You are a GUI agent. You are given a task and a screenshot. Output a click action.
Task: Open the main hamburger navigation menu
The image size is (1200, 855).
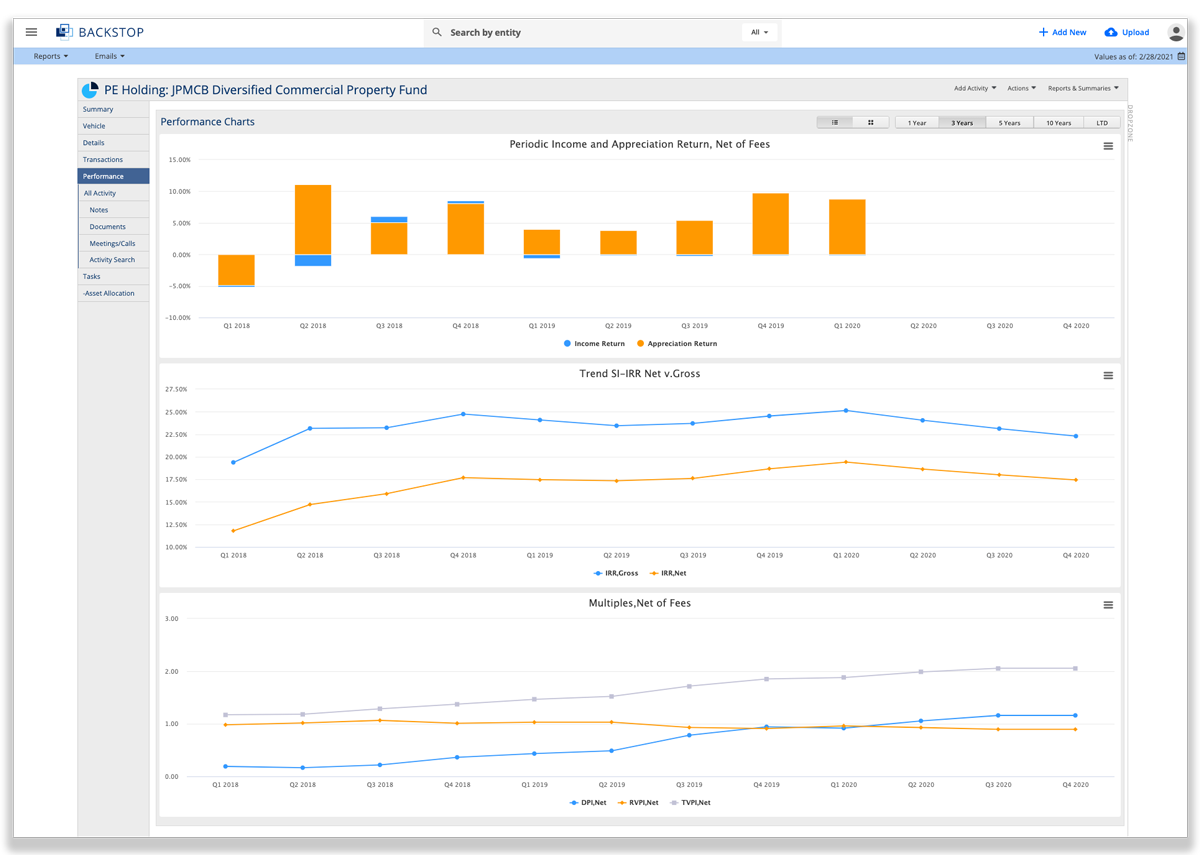click(31, 32)
